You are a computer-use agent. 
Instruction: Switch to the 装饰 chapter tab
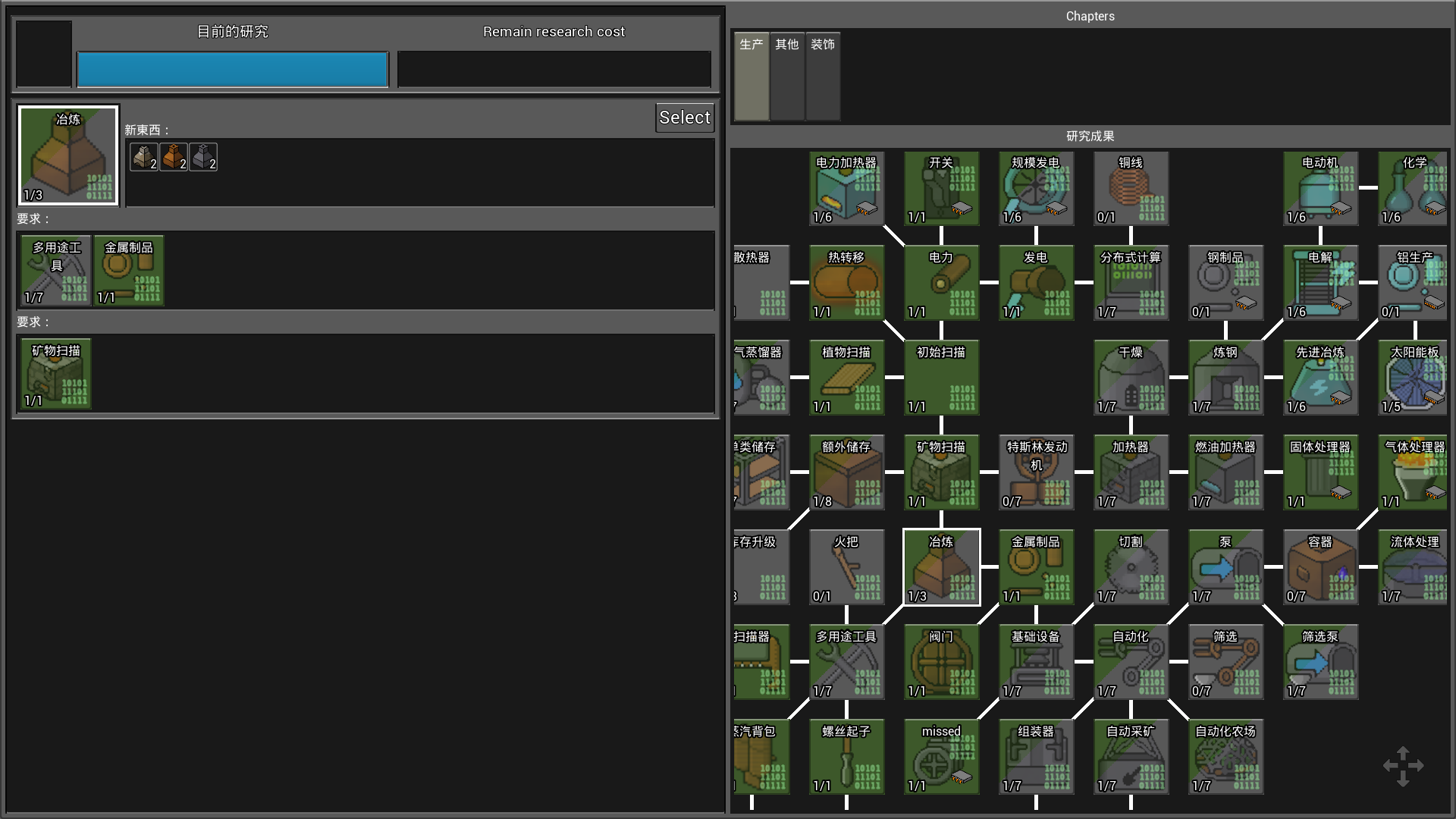[x=823, y=76]
